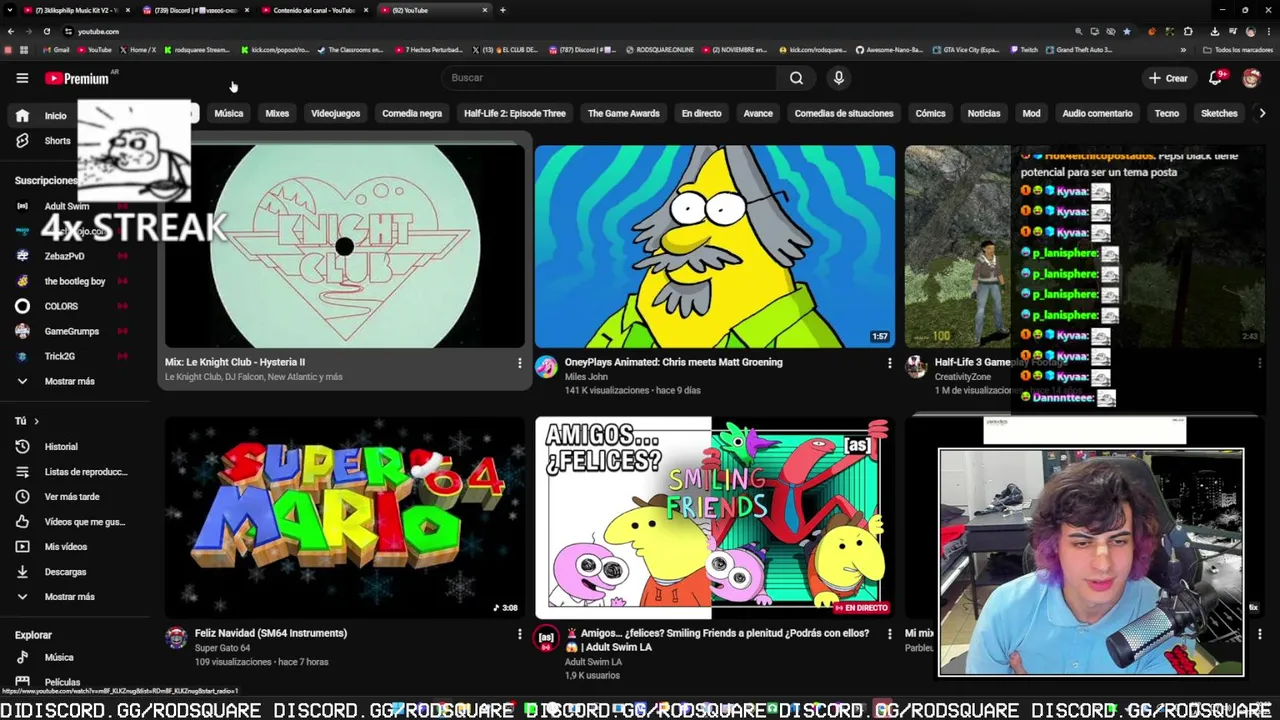Open OneyPlays Animated video thumbnail
1280x720 pixels.
point(715,246)
